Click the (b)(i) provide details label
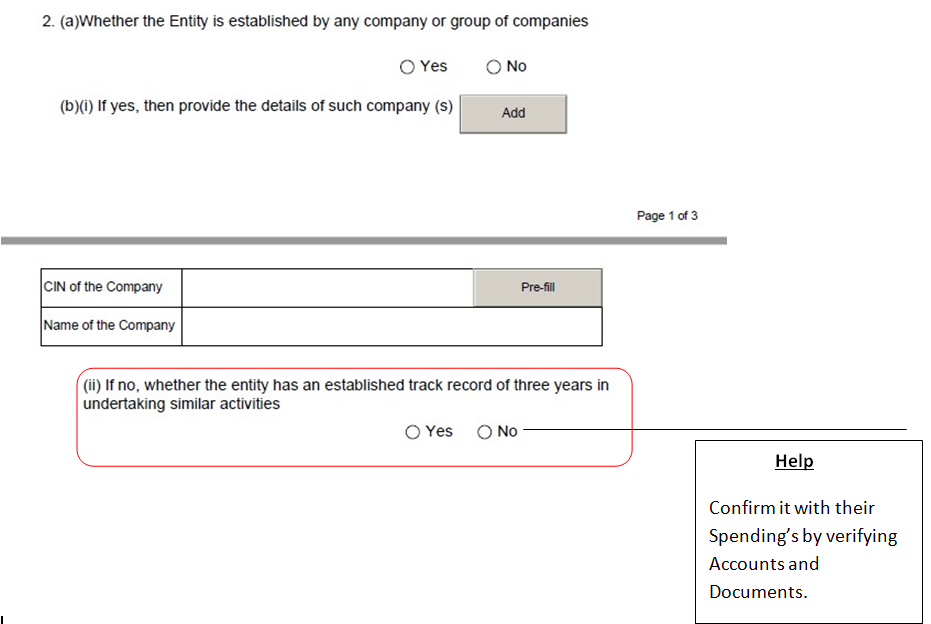The image size is (931, 624). (x=256, y=106)
